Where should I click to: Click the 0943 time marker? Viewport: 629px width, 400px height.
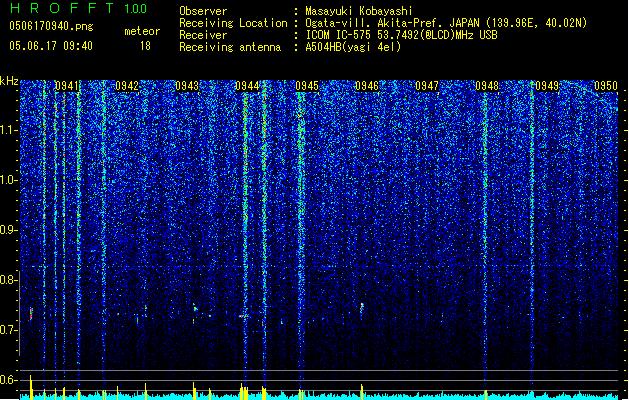(x=187, y=86)
